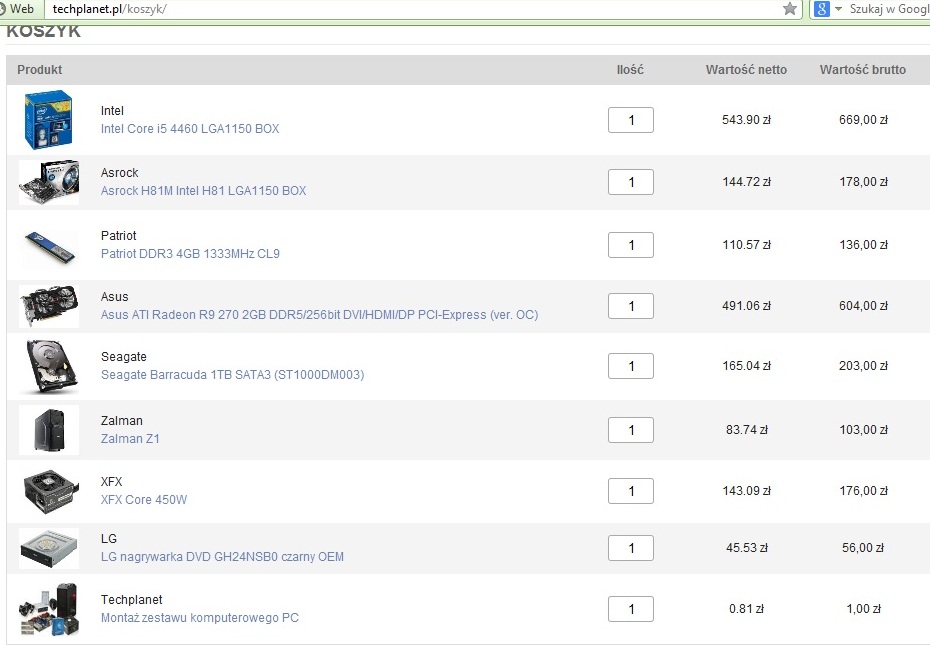This screenshot has width=930, height=645.
Task: Open the Intel Core i5 processor box thumbnail
Action: click(x=49, y=120)
